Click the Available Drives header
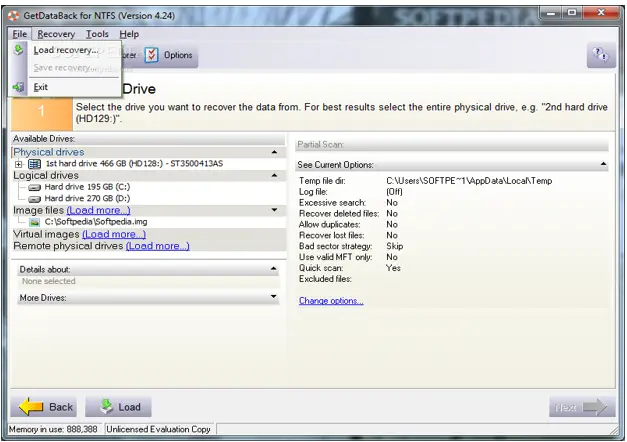 coord(148,139)
